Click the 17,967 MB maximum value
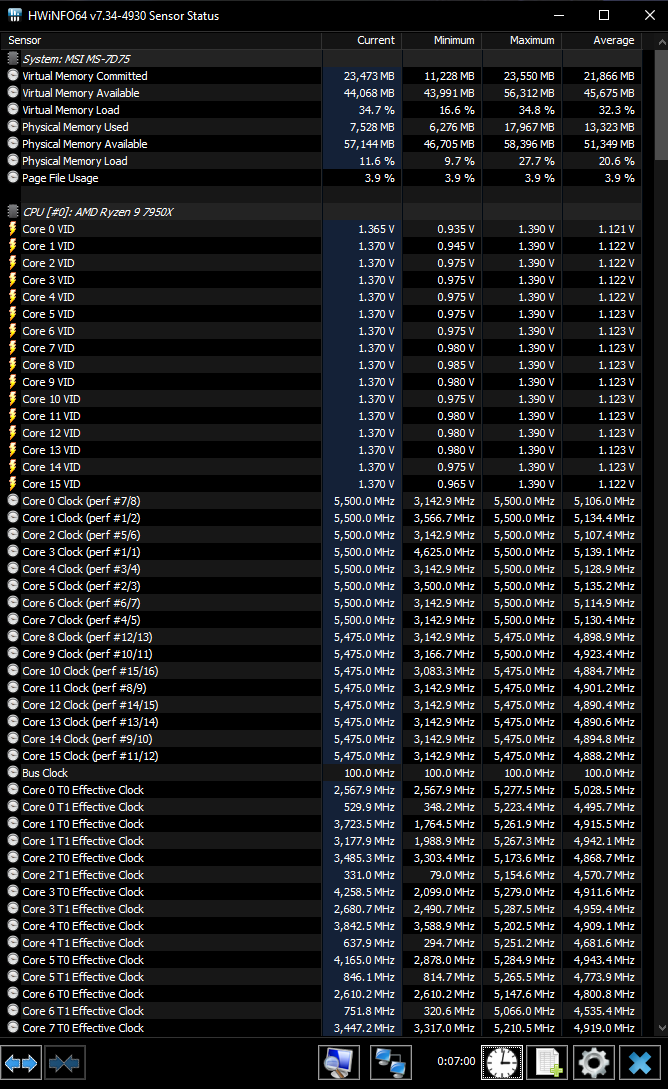This screenshot has width=668, height=1089. coord(529,127)
